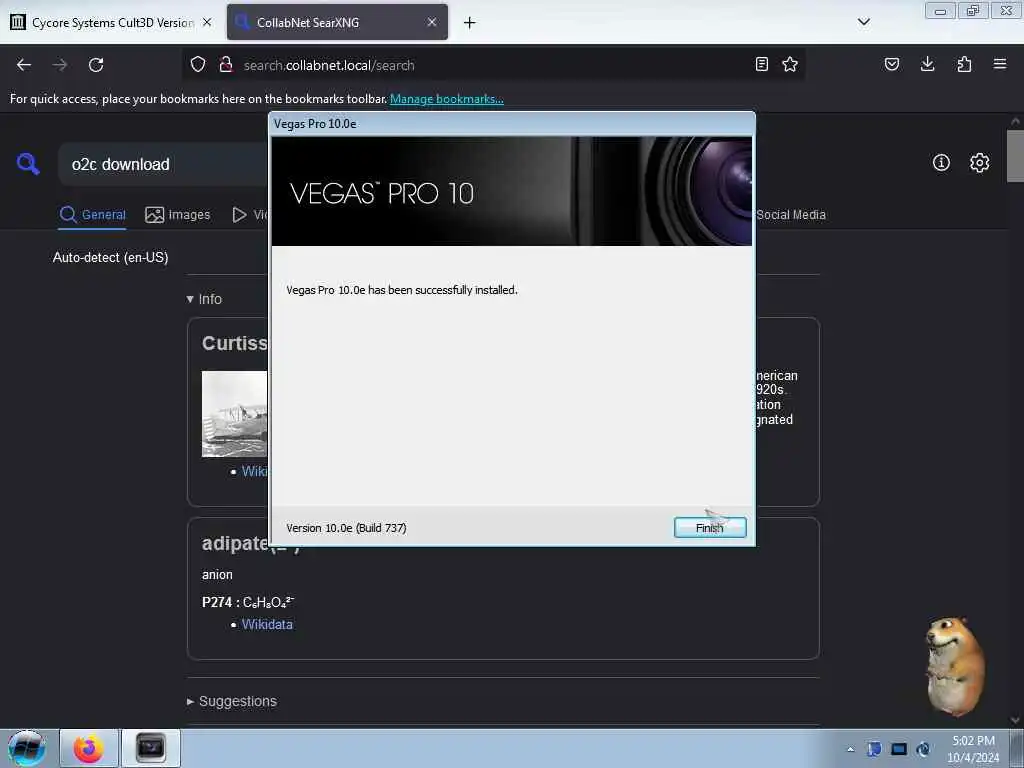1024x768 pixels.
Task: Show hidden system tray icons arrow
Action: pyautogui.click(x=850, y=749)
